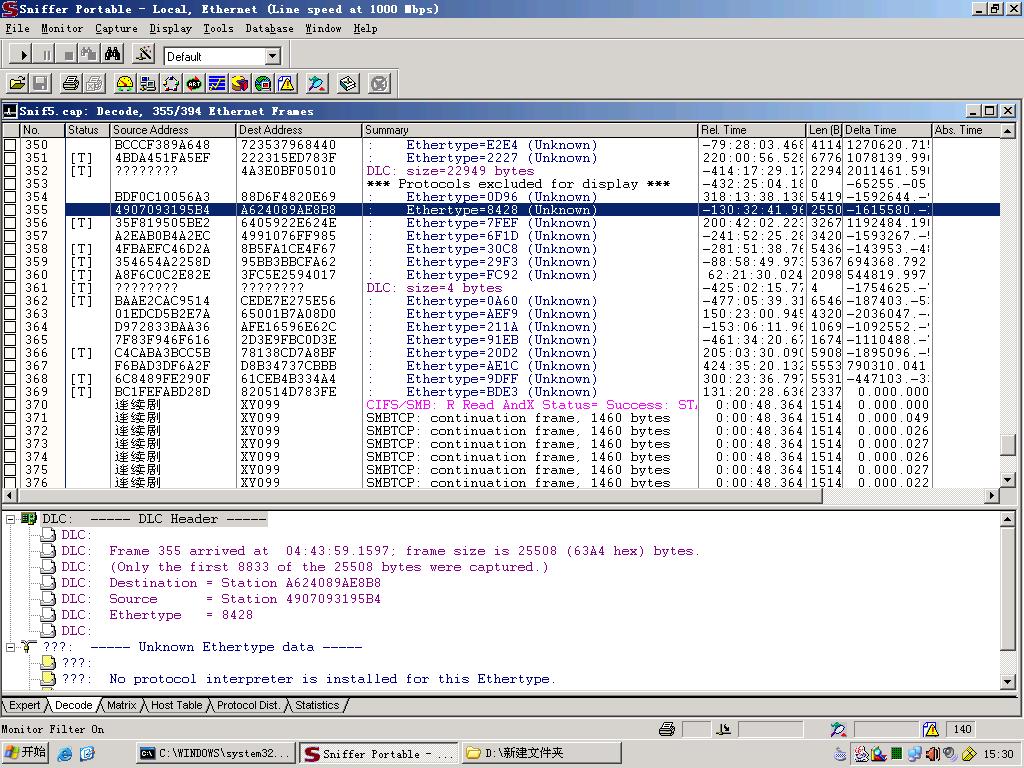The height and width of the screenshot is (768, 1024).
Task: Print using the printer toolbar icon
Action: tap(70, 84)
